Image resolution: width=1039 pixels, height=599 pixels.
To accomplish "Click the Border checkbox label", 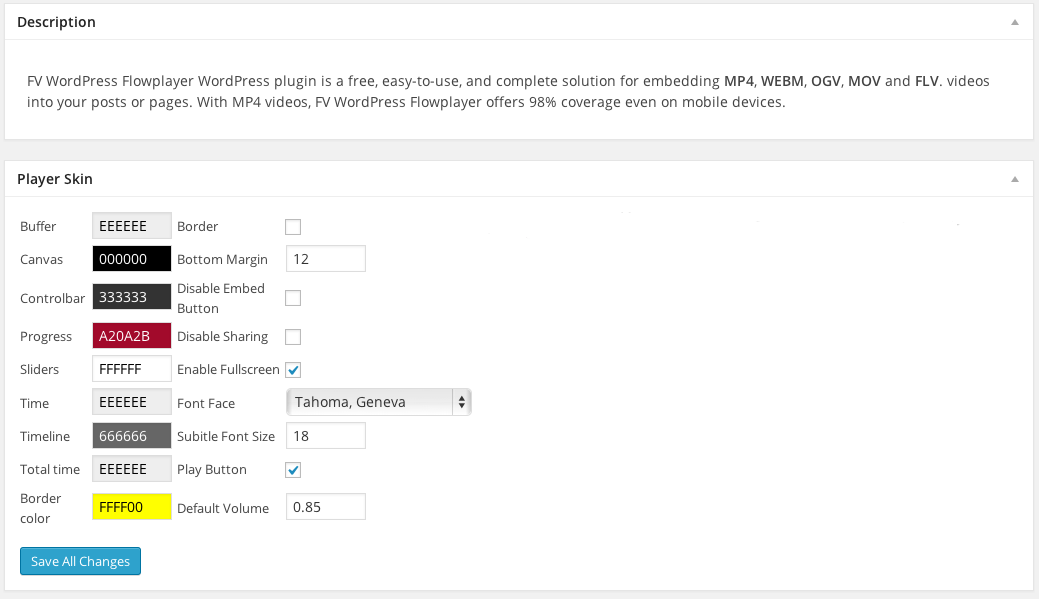I will [x=197, y=227].
